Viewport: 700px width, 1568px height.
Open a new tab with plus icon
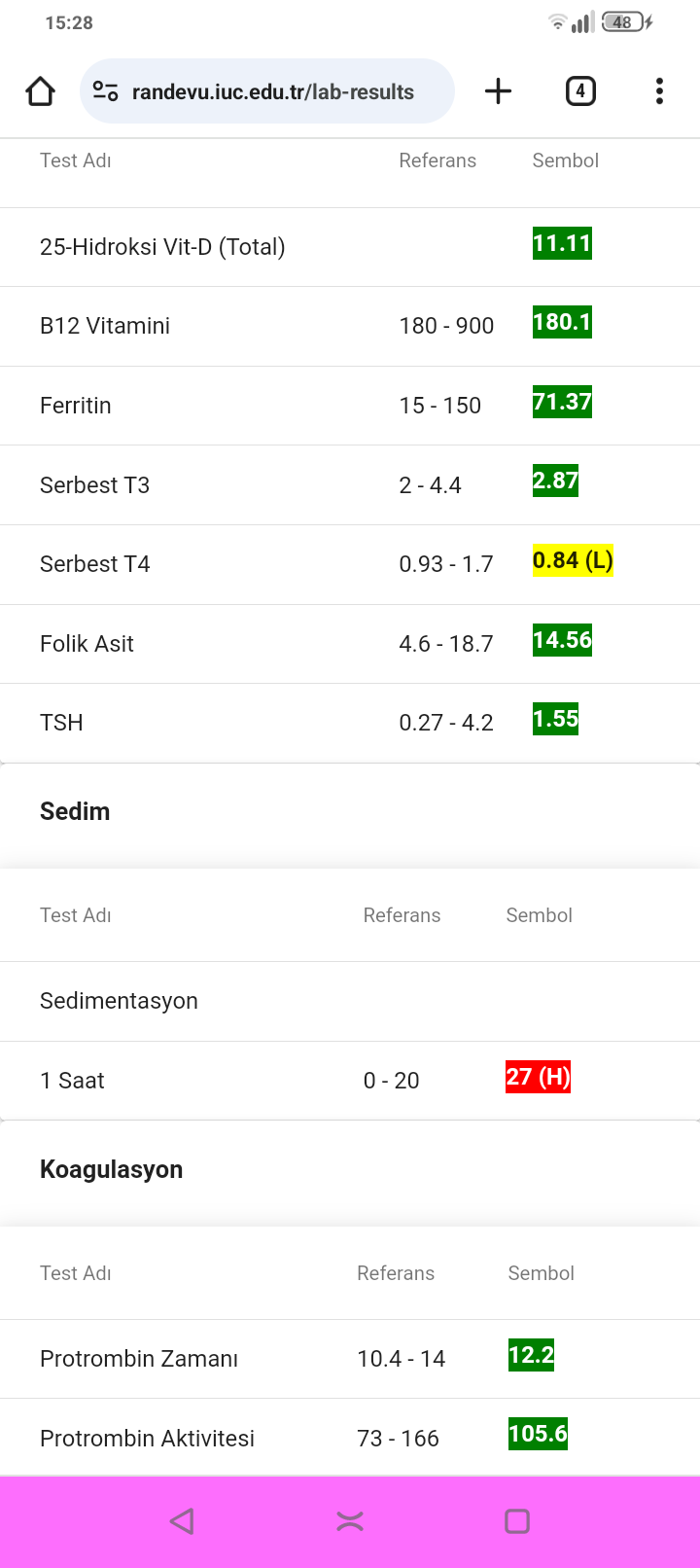click(x=498, y=91)
